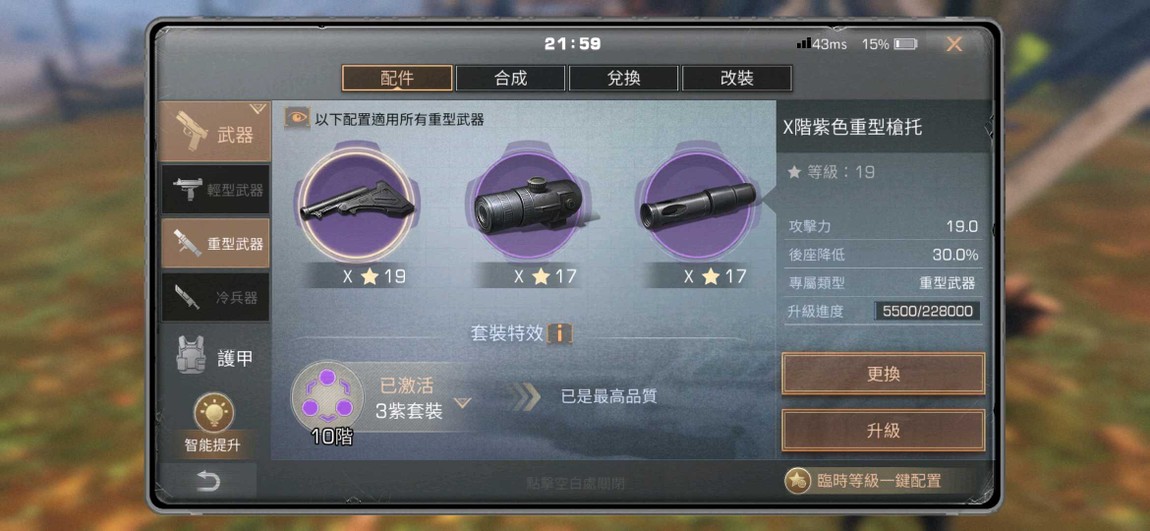Collapse the 武器 weapons category arrow
Image resolution: width=1150 pixels, height=531 pixels.
tap(257, 109)
